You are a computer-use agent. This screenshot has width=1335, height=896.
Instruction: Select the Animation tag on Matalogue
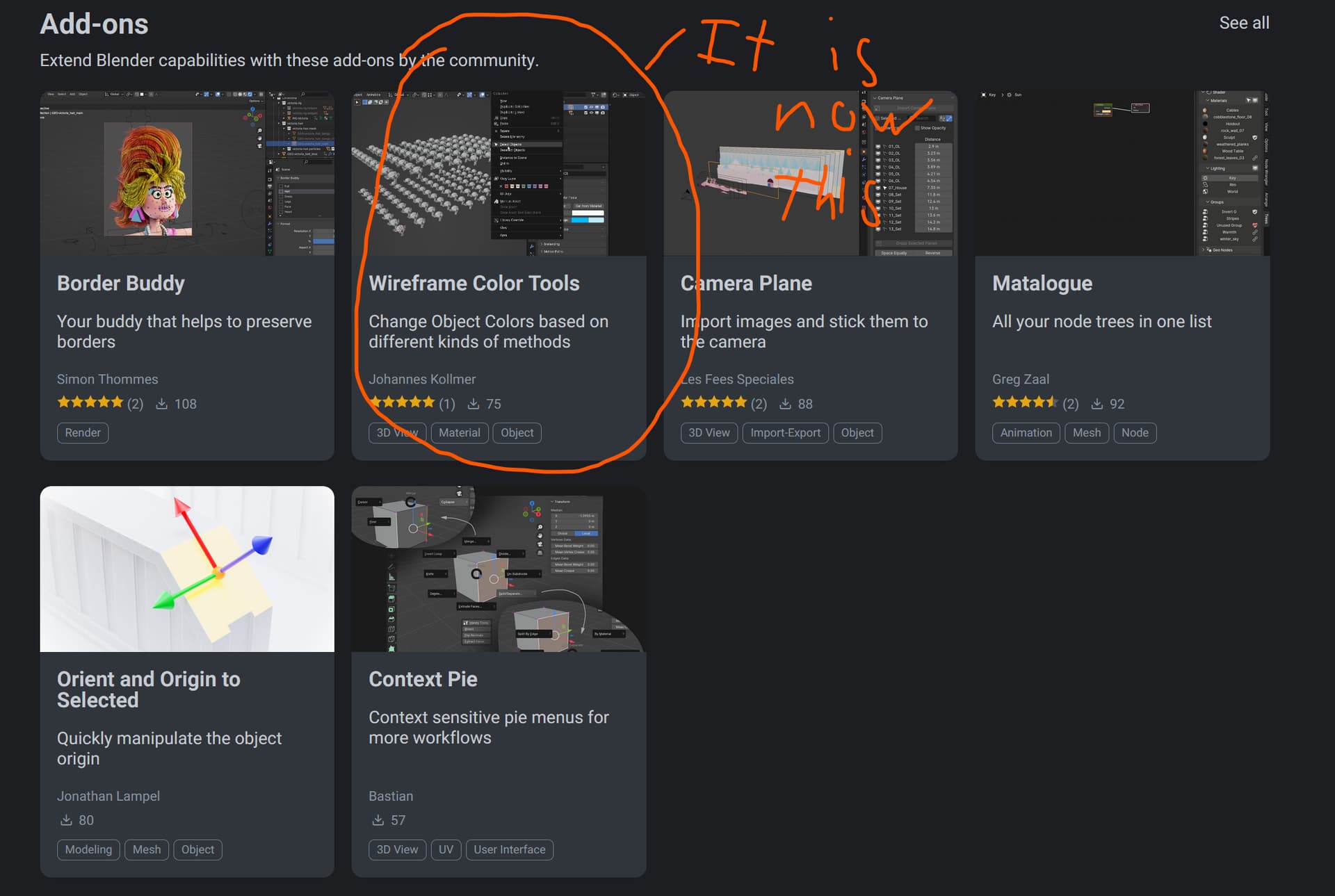pyautogui.click(x=1026, y=432)
